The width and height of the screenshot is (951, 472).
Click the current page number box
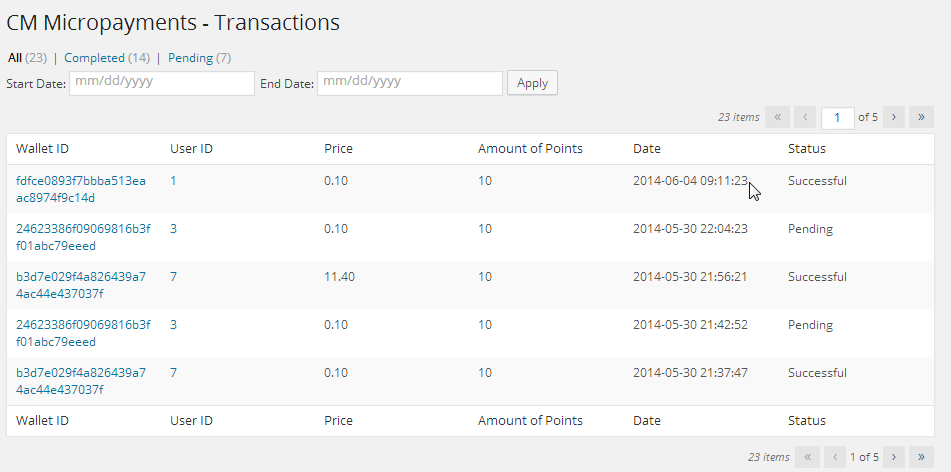point(837,117)
